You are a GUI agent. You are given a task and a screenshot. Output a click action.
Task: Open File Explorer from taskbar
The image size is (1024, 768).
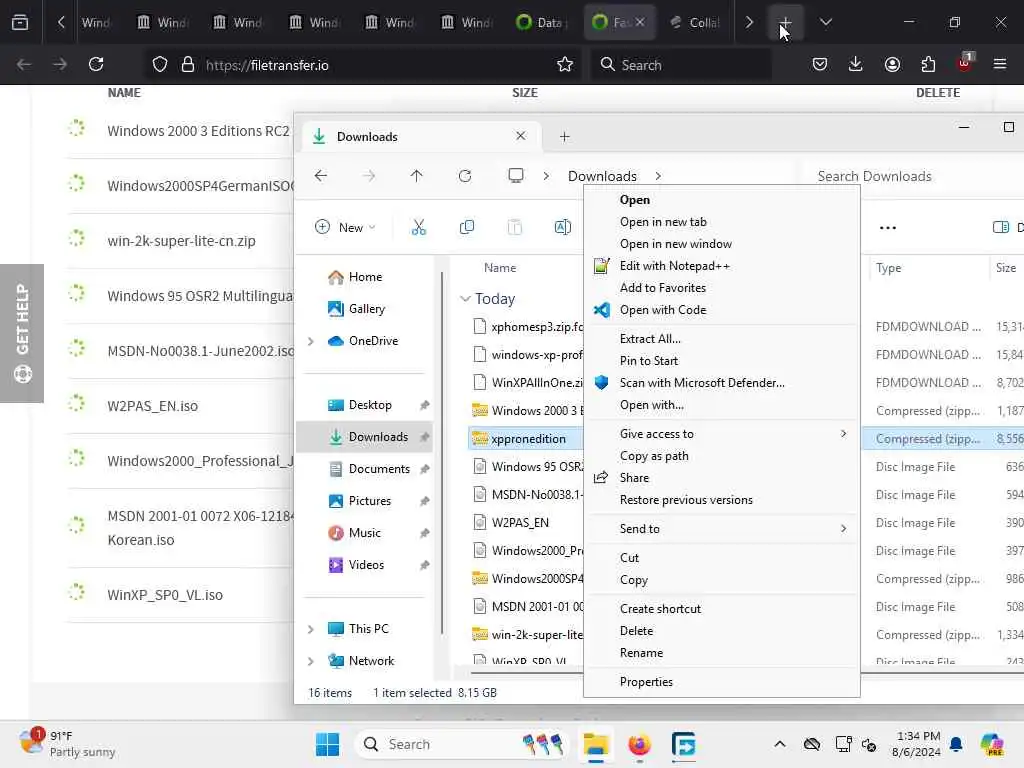point(596,744)
